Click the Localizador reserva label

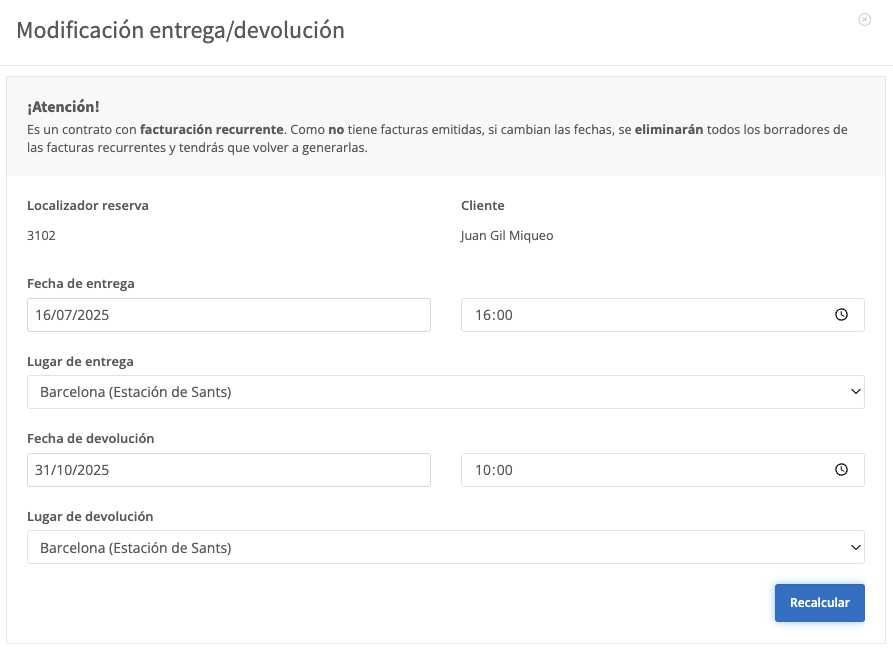88,206
